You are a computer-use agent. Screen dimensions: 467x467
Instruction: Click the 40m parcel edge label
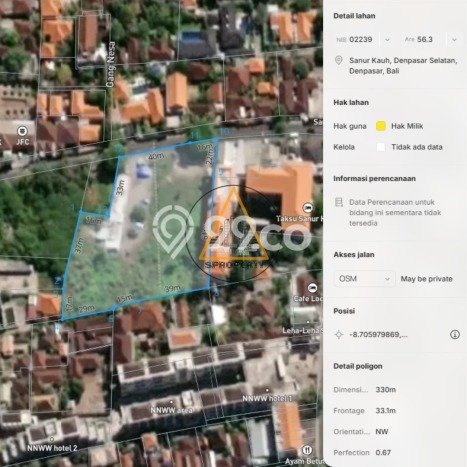[x=156, y=156]
